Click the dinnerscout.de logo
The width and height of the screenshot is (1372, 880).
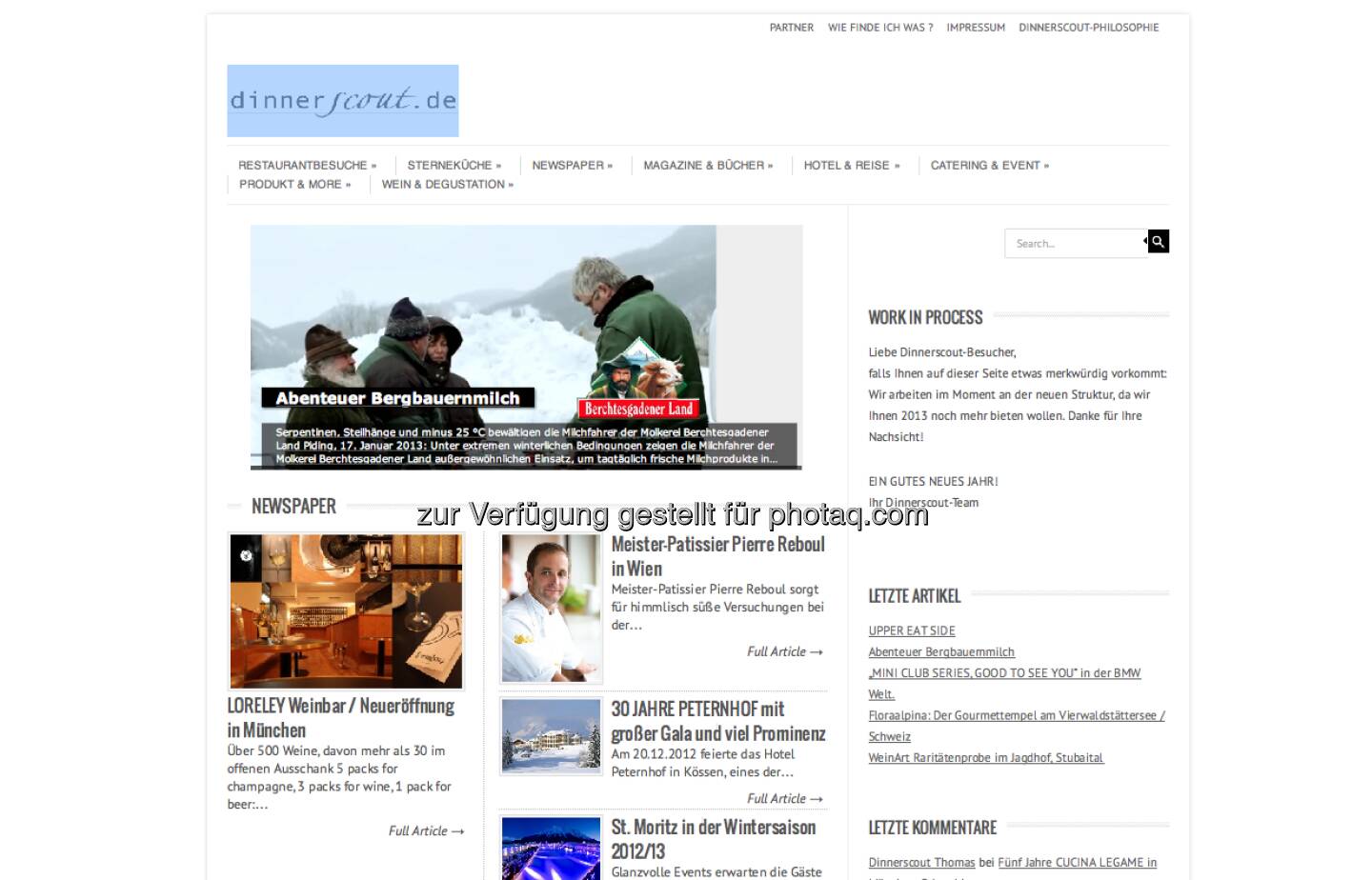[x=343, y=101]
